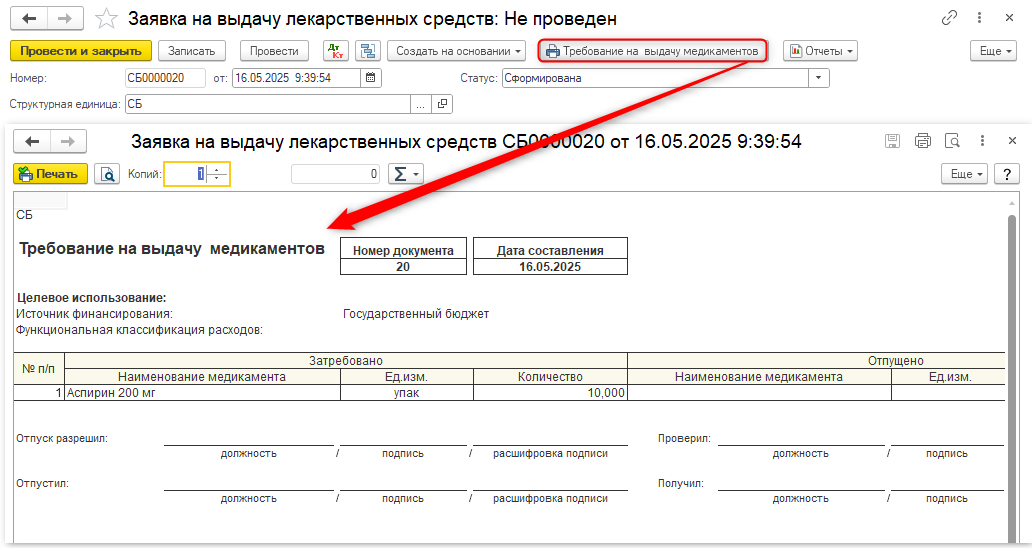Click the ellipsis selector for Структурная единица

pyautogui.click(x=421, y=104)
